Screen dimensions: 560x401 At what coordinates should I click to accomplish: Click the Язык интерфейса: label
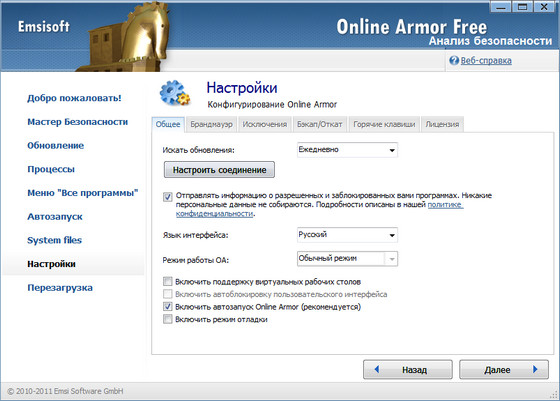195,235
